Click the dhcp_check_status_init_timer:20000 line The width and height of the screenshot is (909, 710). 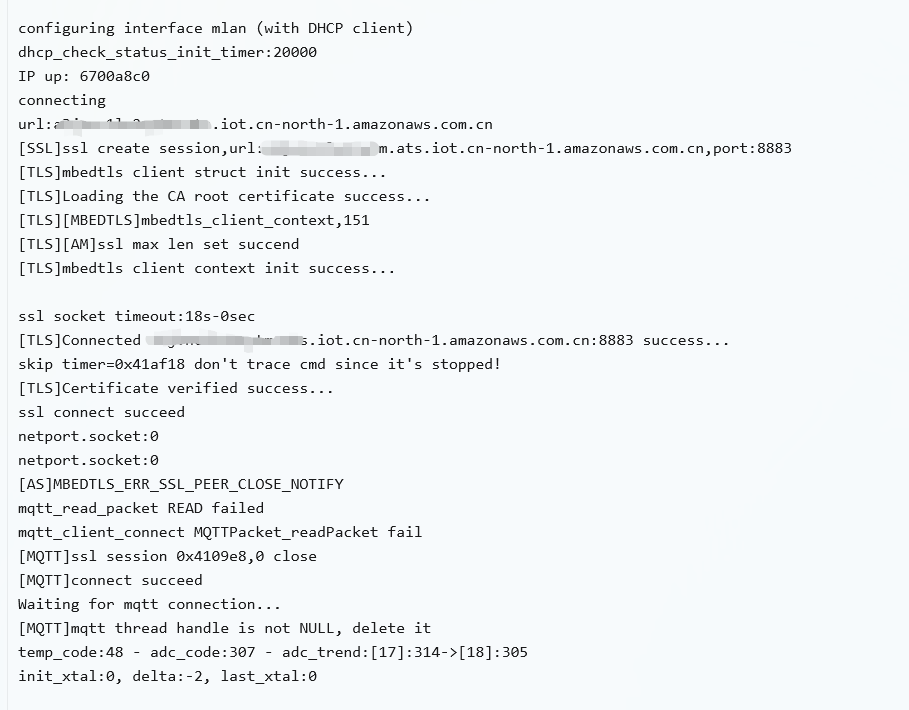pyautogui.click(x=168, y=52)
